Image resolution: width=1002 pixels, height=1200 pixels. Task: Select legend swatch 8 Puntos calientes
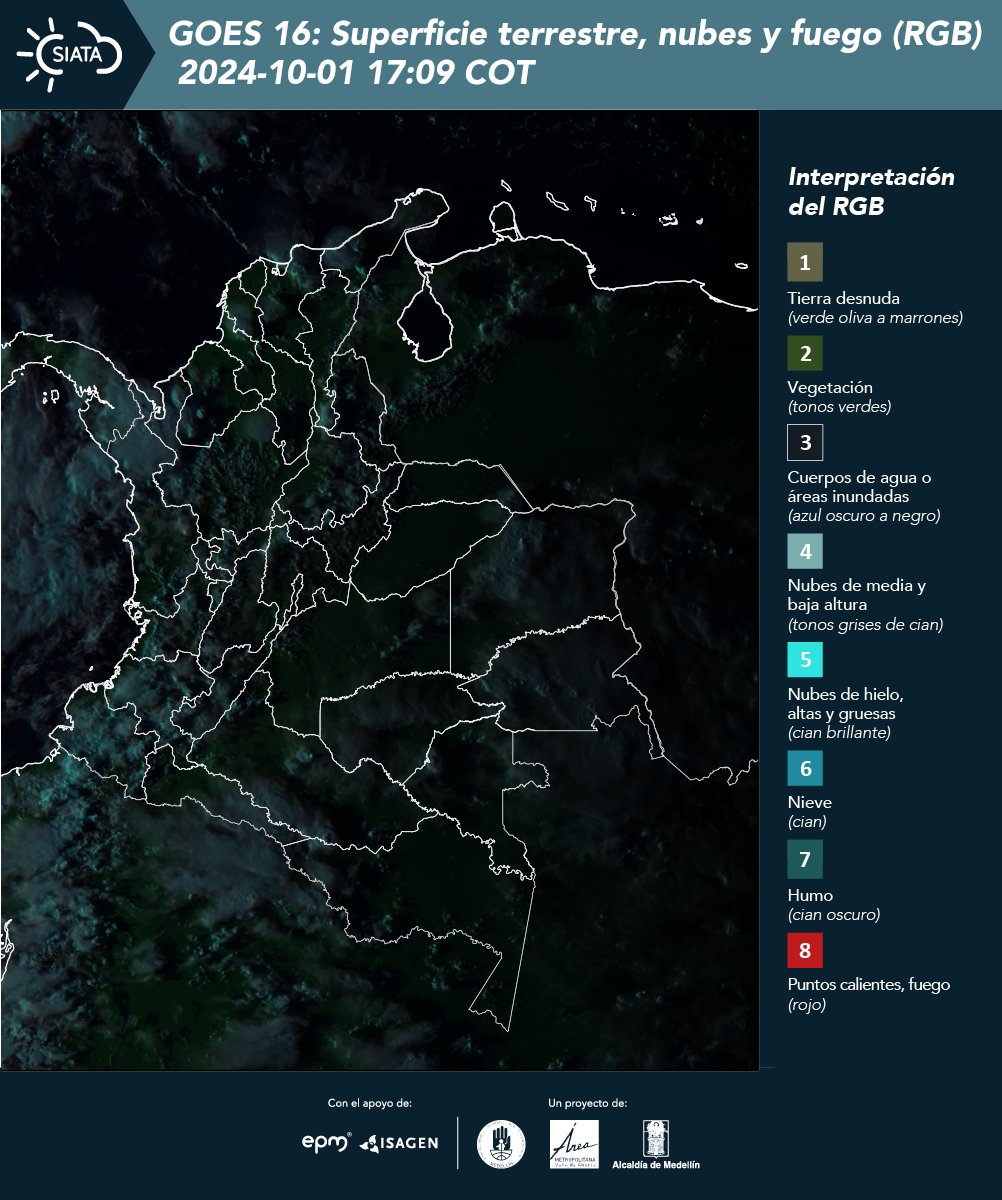pyautogui.click(x=805, y=948)
